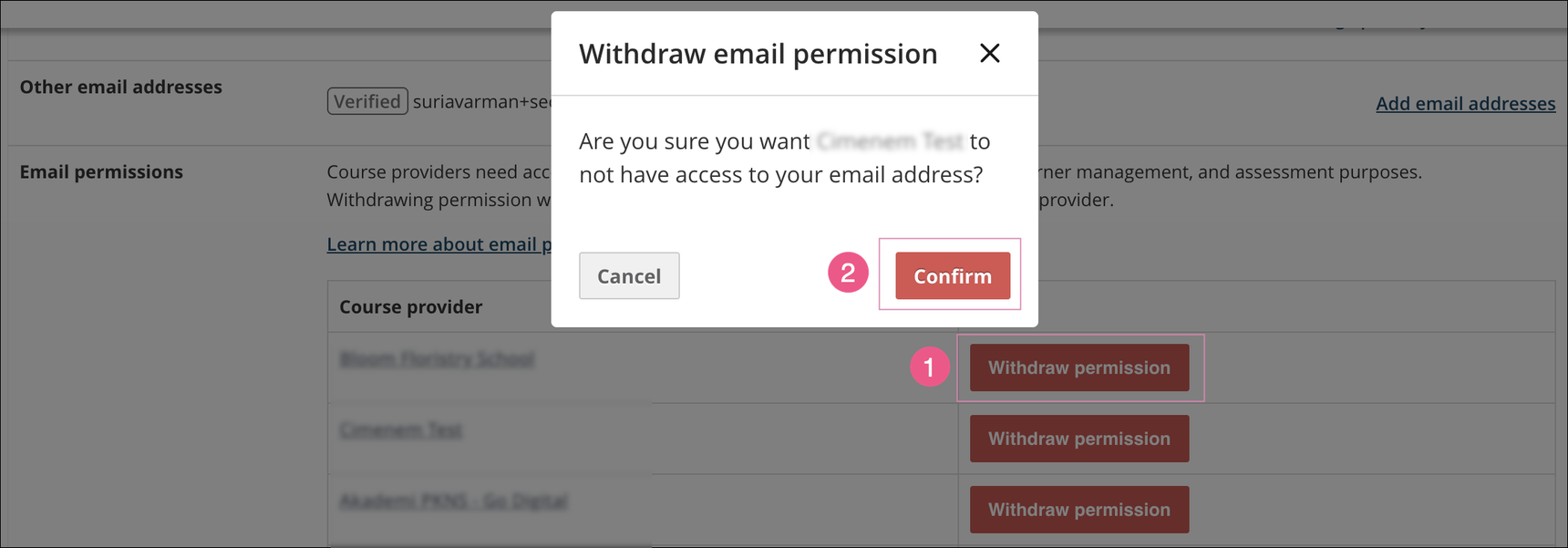Withdraw permission for Akademi PKNS

[1078, 510]
